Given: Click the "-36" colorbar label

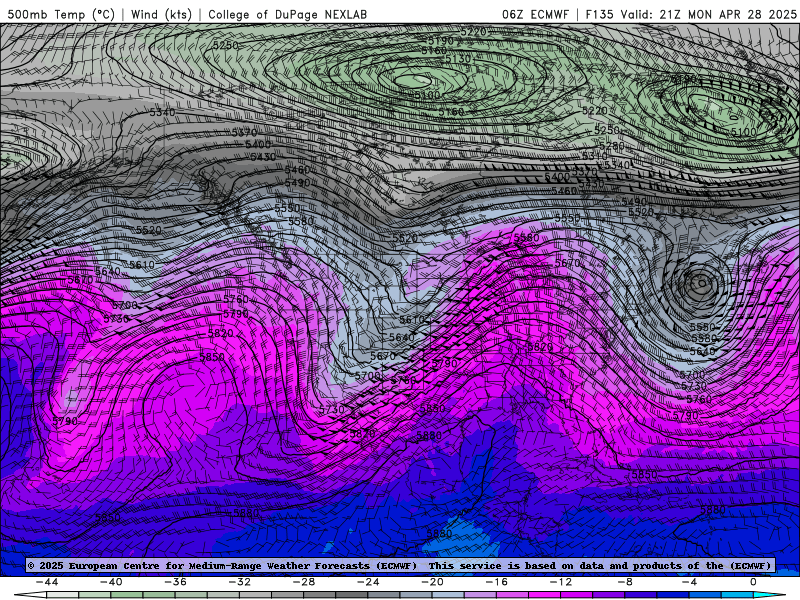Looking at the screenshot, I should tap(176, 582).
